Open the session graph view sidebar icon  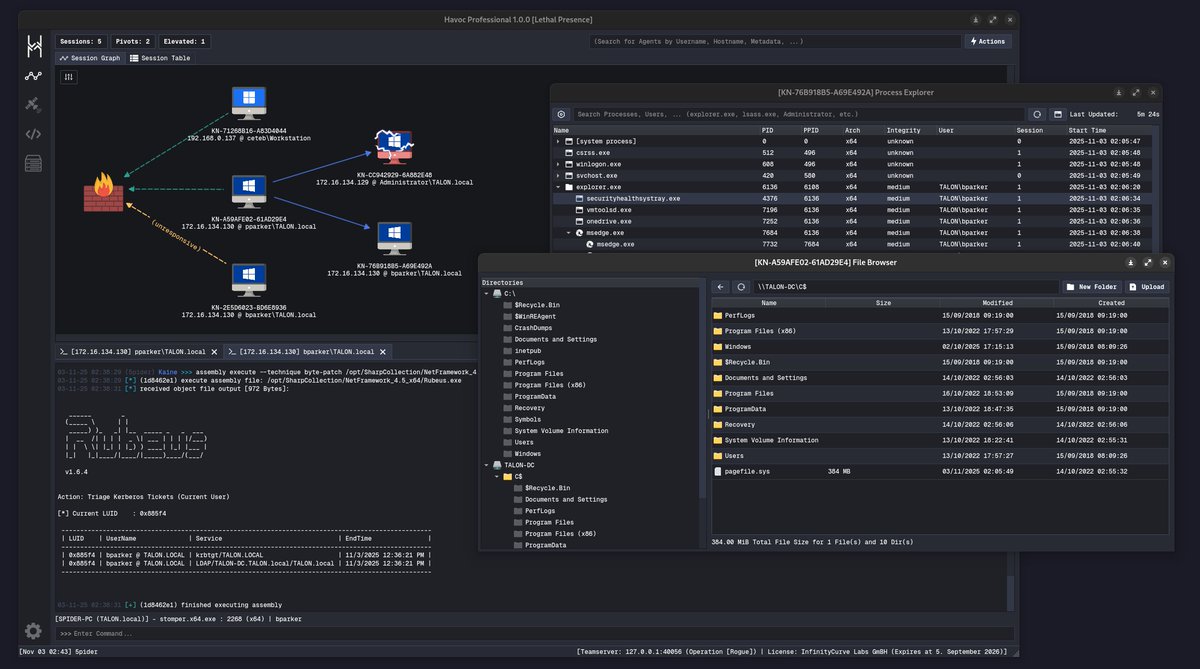click(34, 75)
